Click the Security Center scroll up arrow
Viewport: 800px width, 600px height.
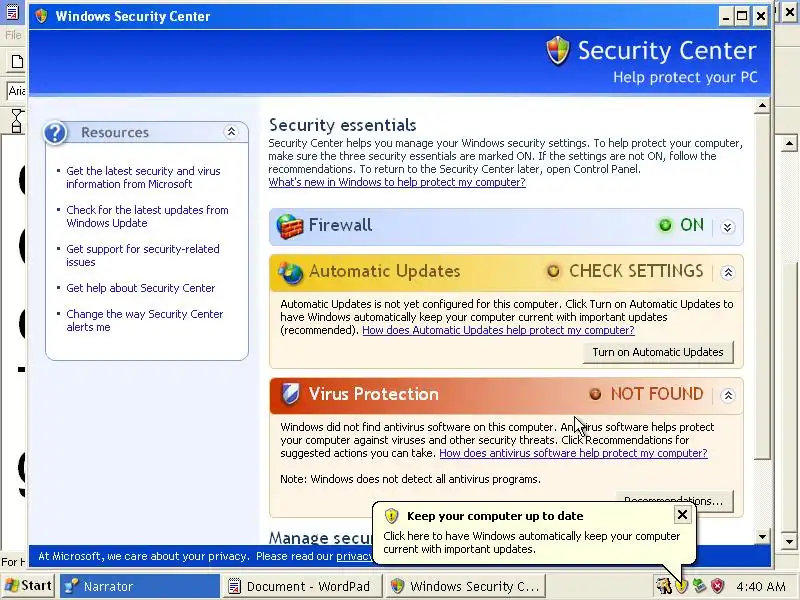coord(762,106)
